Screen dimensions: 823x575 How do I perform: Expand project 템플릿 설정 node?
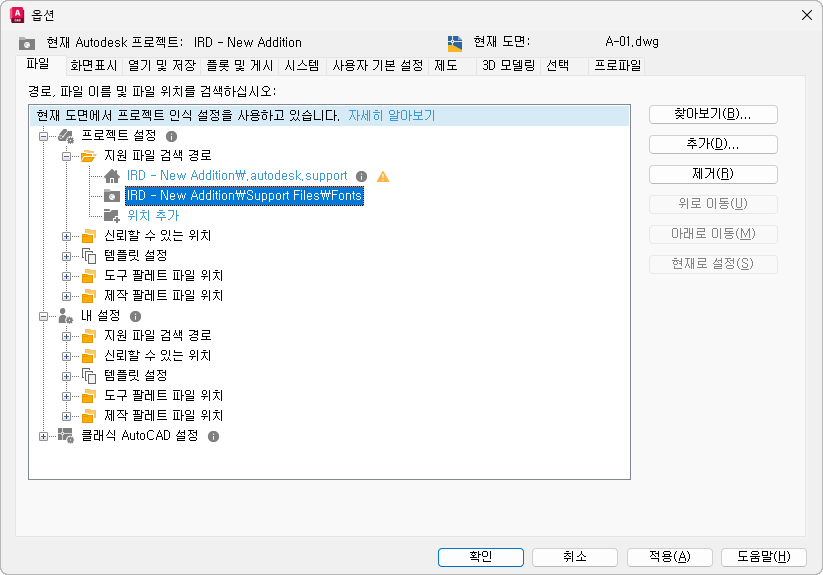[66, 257]
